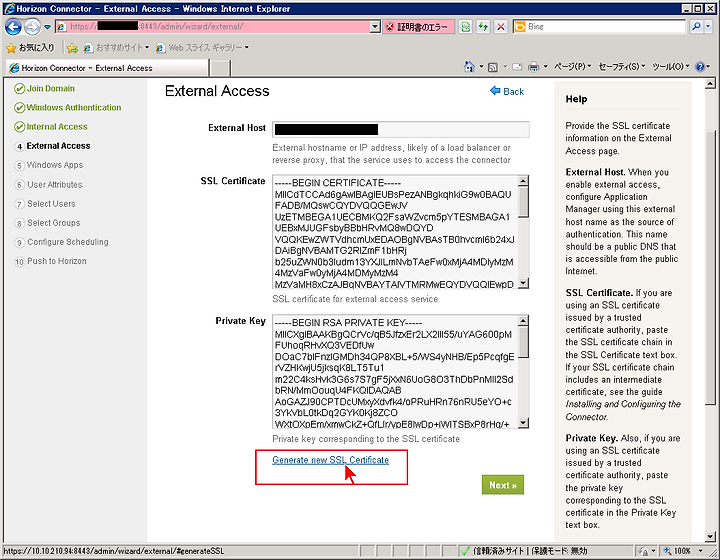Open the Web スライス ギャラリー link
Image resolution: width=720 pixels, height=560 pixels.
coord(202,47)
